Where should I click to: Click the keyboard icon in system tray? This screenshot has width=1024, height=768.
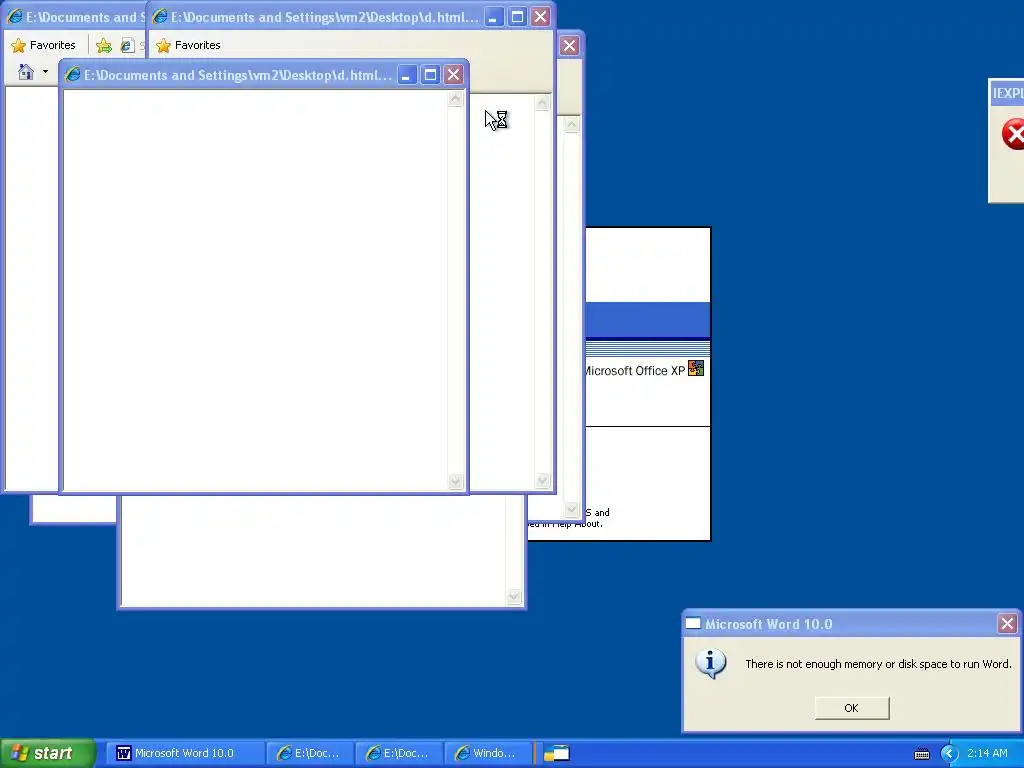tap(921, 754)
